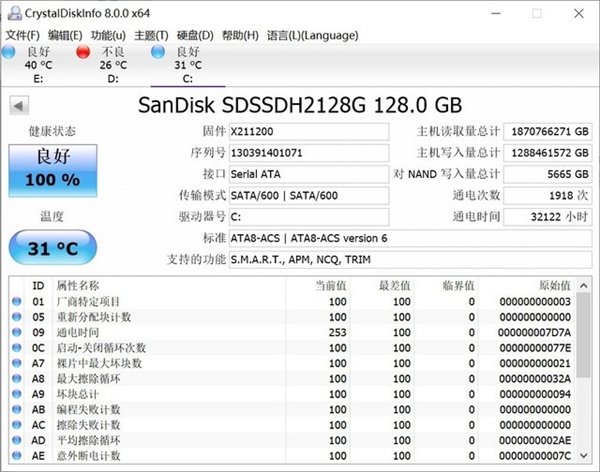
Task: Open the 功能(u) menu
Action: 108,35
